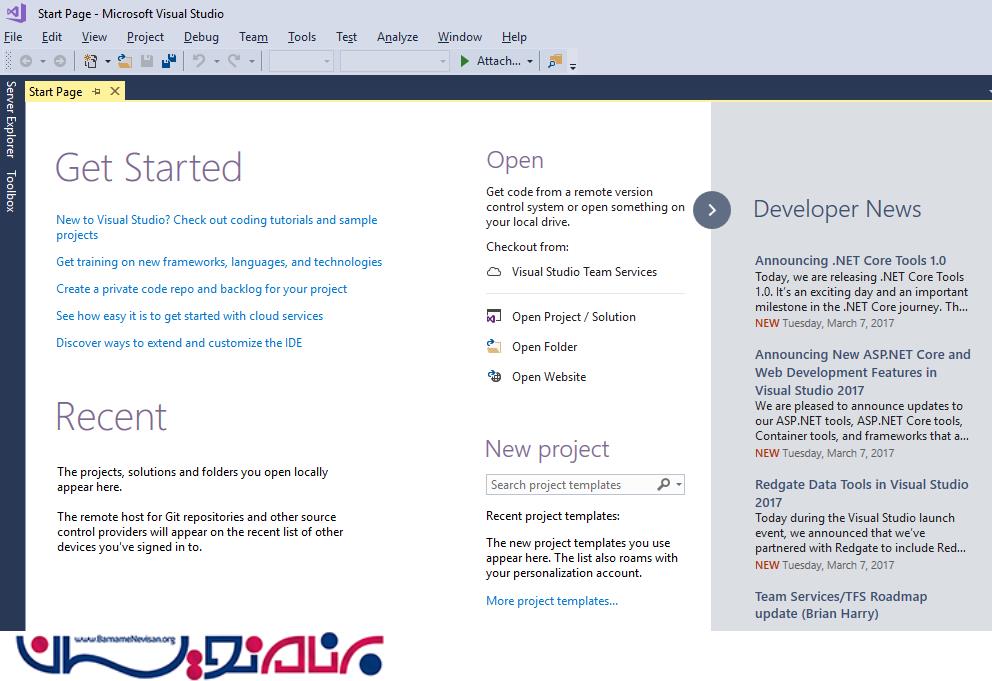Open 'Team Services/TFS Roadmap update' article
The width and height of the screenshot is (992, 681).
(x=841, y=605)
